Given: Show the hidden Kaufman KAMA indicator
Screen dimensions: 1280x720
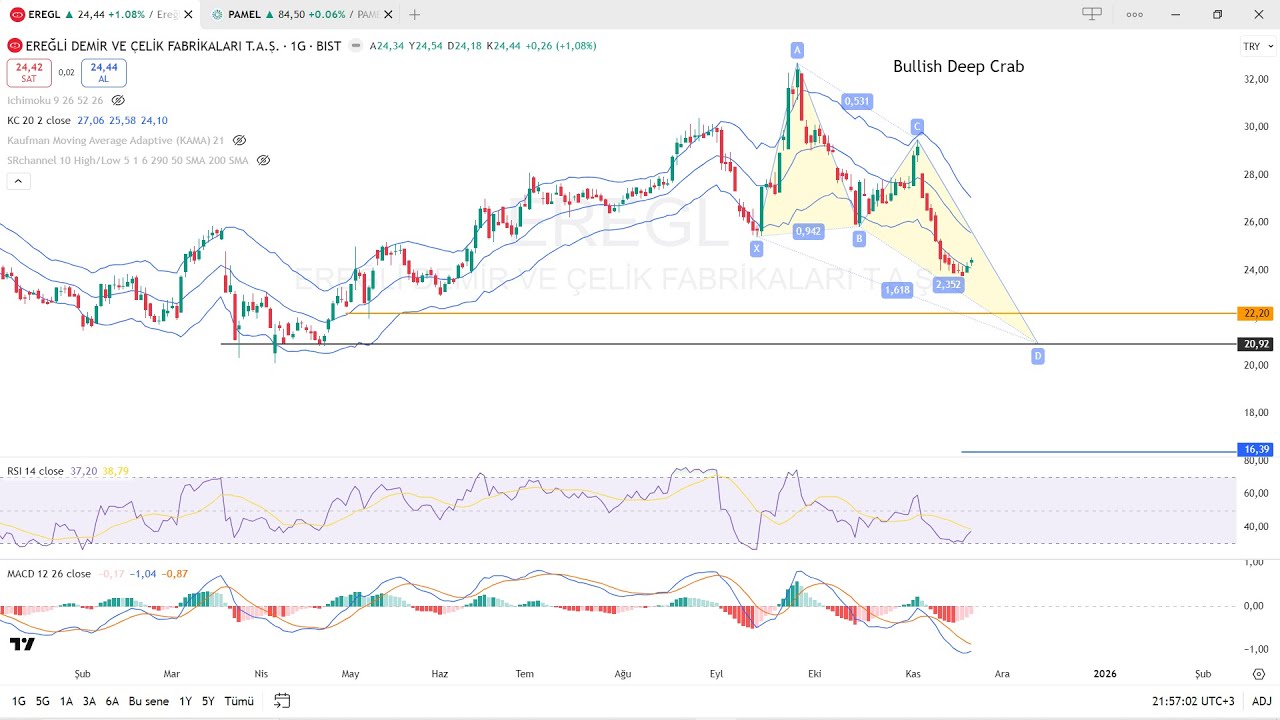Looking at the screenshot, I should coord(239,140).
